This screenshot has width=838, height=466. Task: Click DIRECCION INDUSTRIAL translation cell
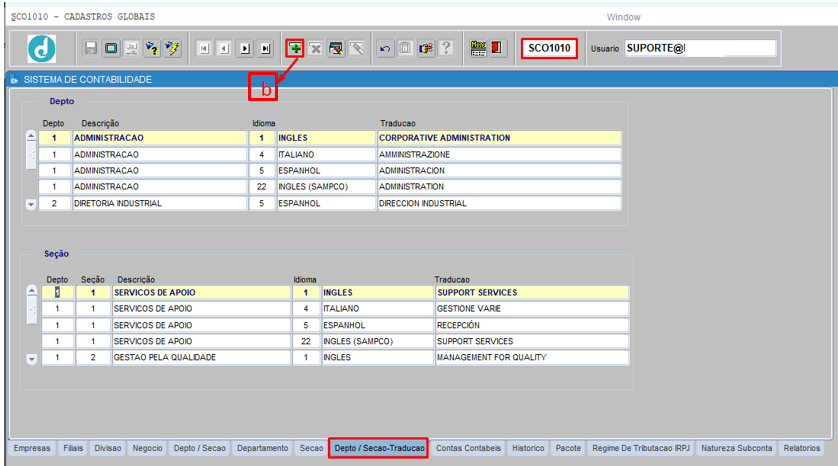pyautogui.click(x=500, y=203)
